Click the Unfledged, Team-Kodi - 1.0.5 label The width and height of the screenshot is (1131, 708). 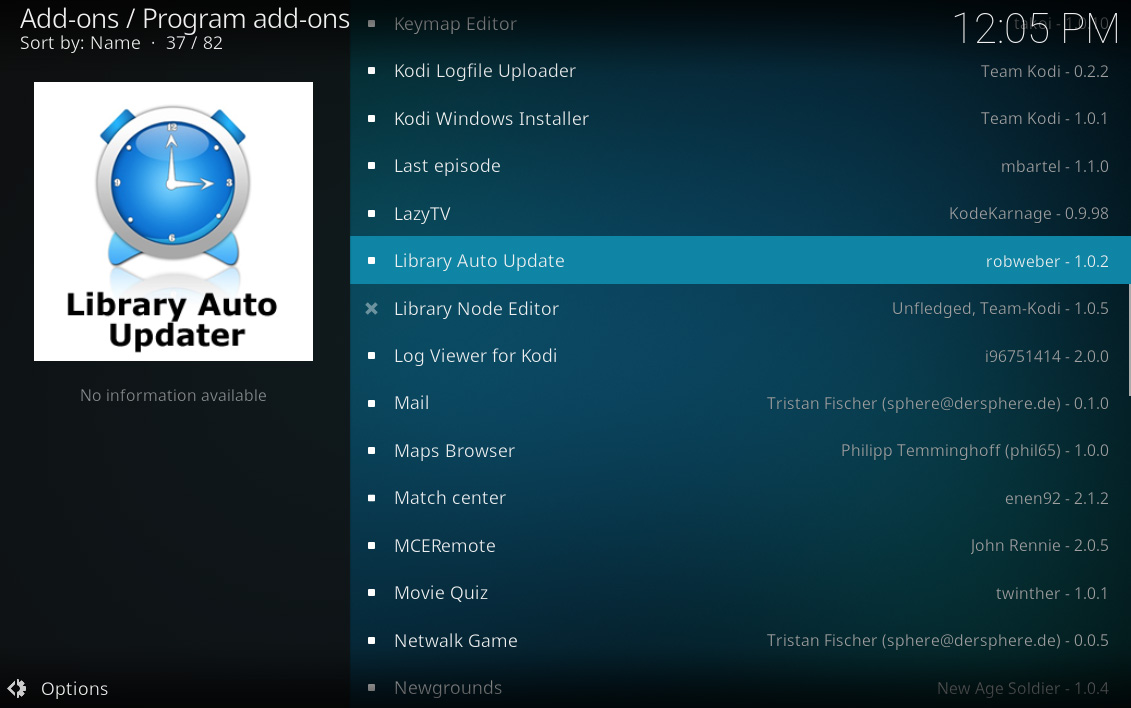(1000, 309)
